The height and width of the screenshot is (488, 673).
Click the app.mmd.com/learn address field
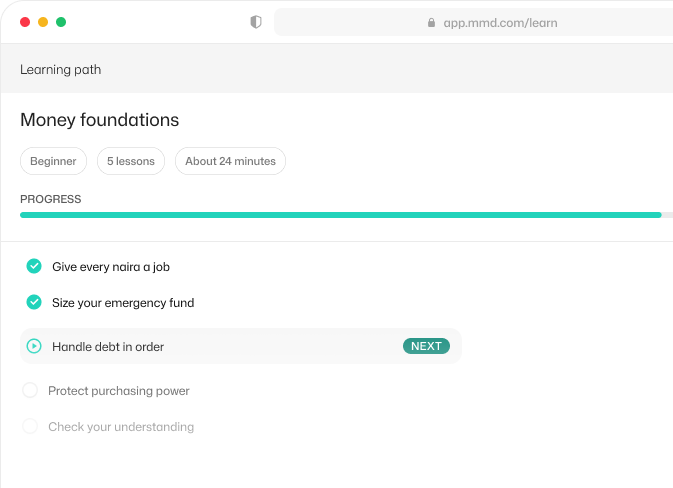473,23
